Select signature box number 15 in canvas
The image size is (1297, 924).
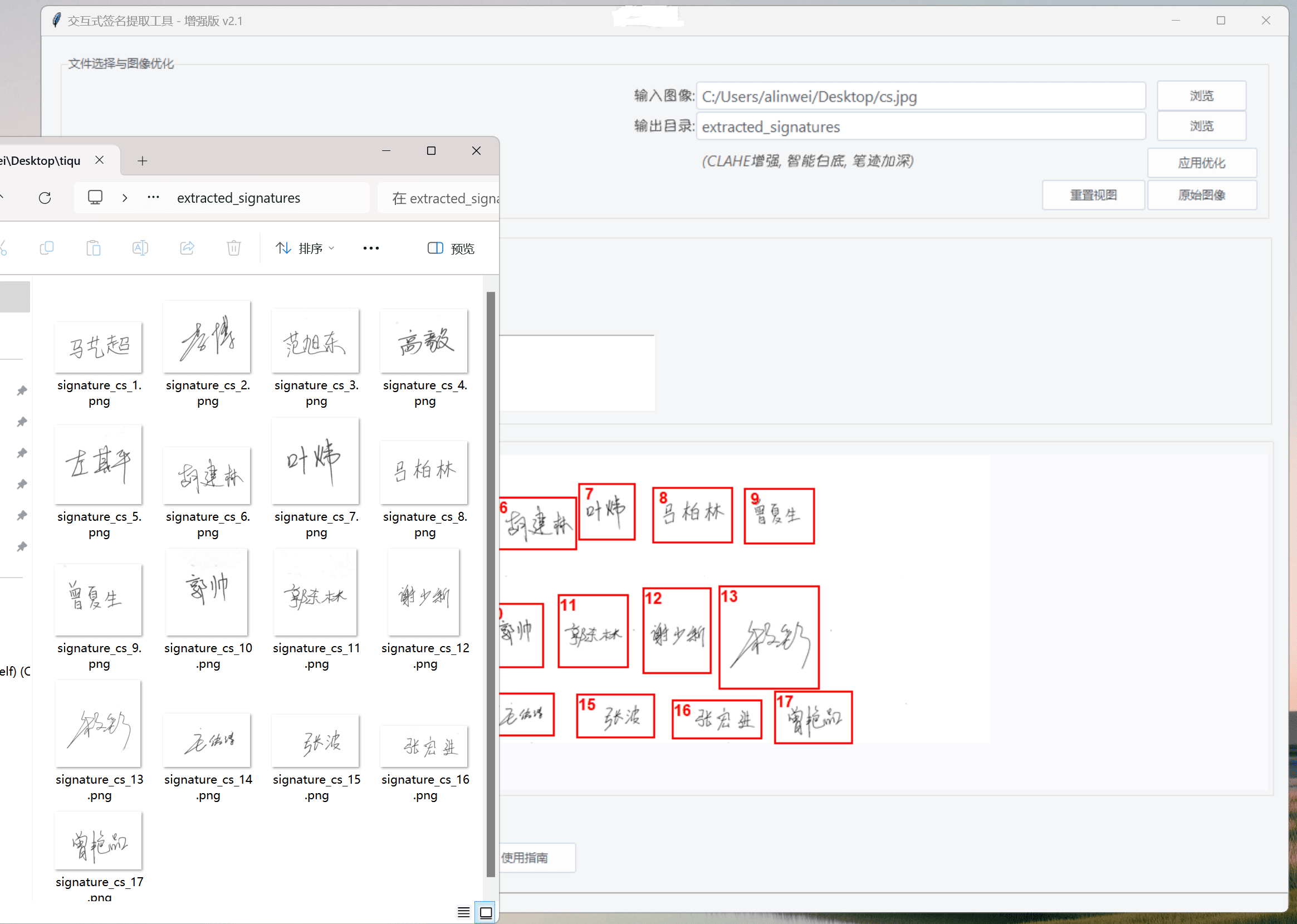coord(615,716)
